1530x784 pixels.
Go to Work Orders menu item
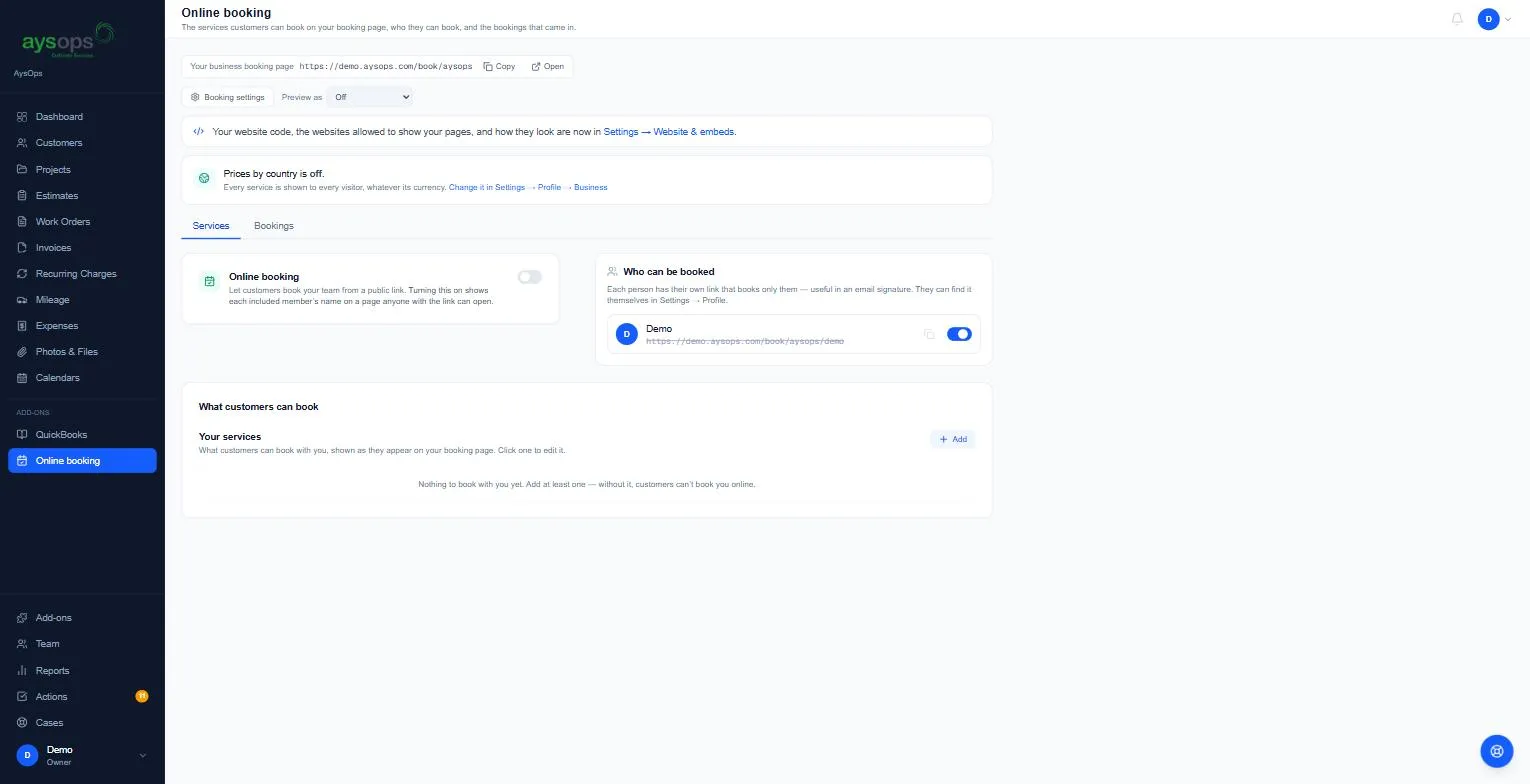click(82, 221)
